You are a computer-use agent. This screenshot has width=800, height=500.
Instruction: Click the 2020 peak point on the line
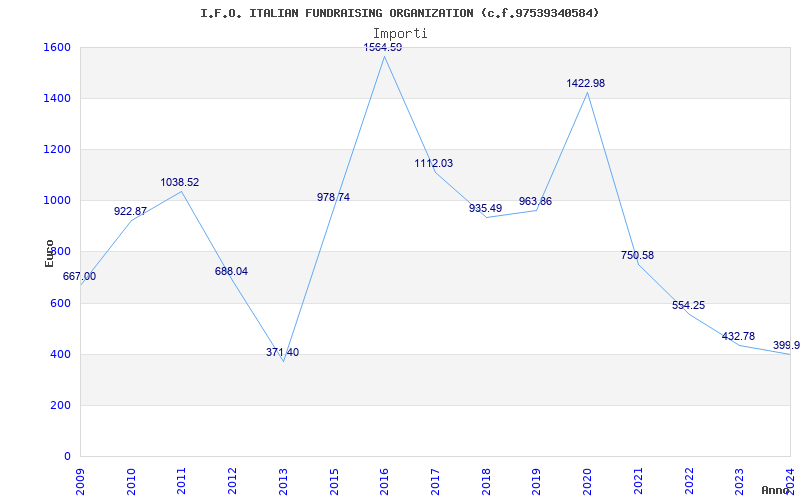click(587, 92)
